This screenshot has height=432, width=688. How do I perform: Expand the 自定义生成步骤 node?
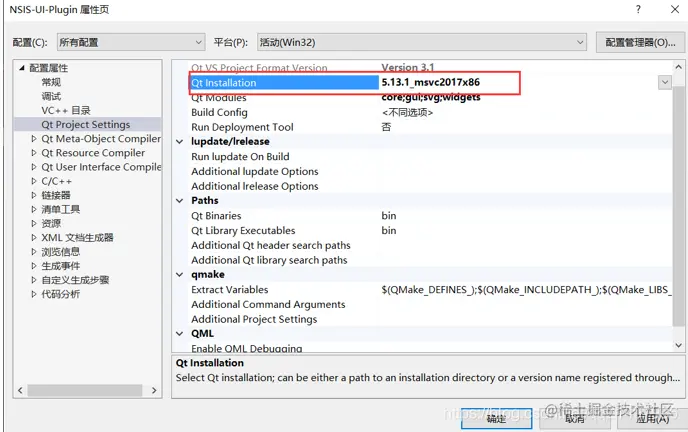pos(34,280)
